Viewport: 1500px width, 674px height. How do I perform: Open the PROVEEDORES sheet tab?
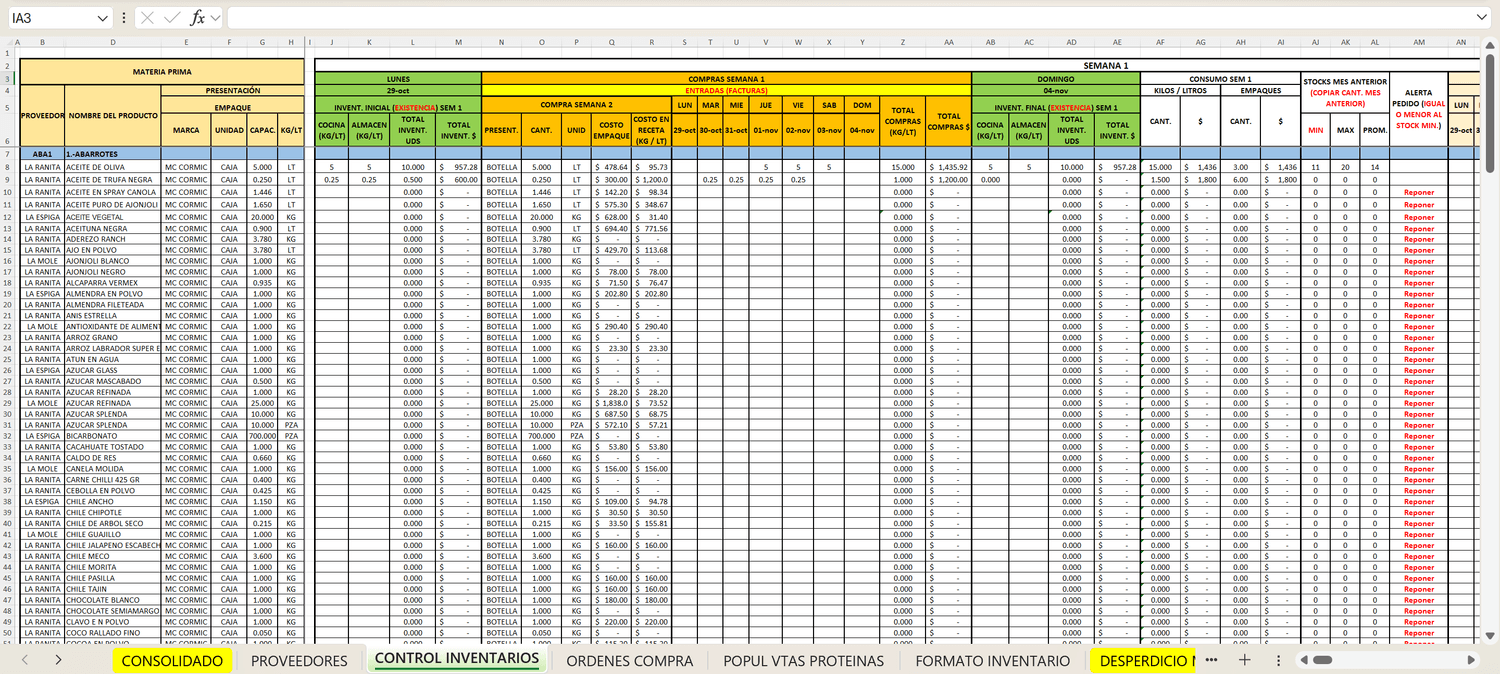299,661
